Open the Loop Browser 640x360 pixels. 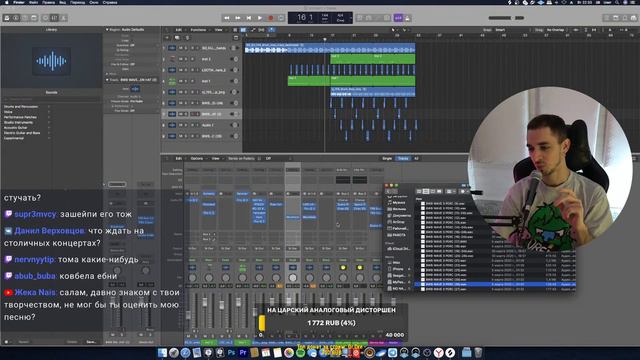click(624, 18)
